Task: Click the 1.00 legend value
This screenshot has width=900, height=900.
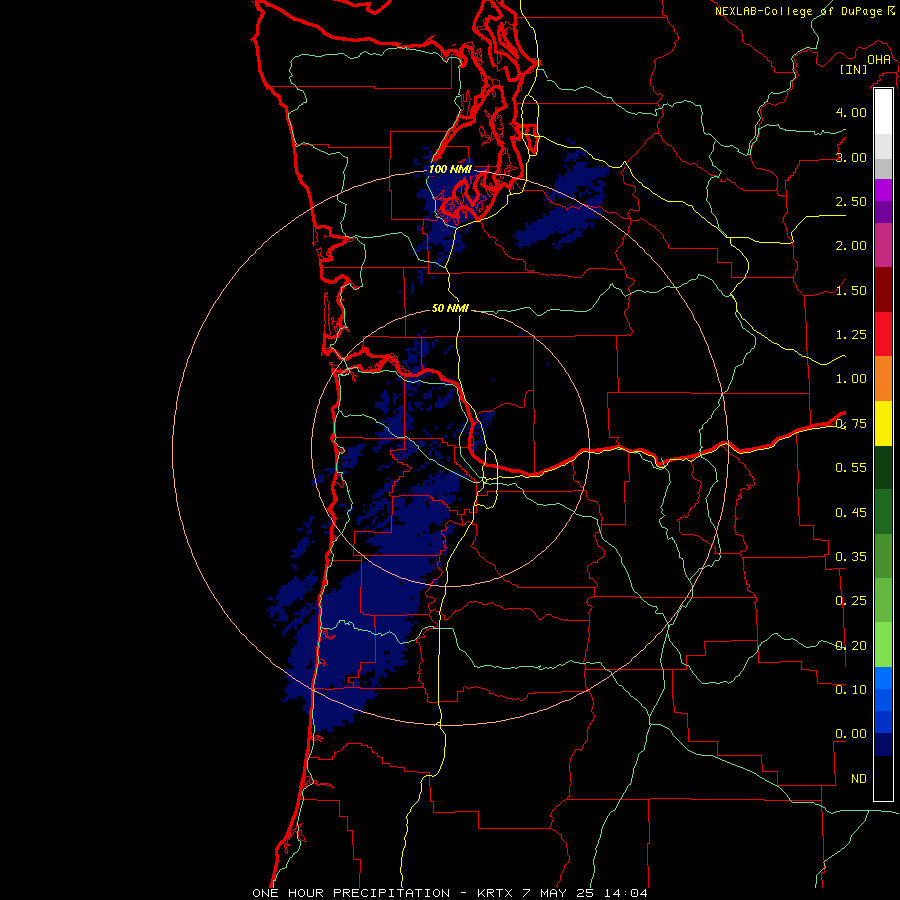Action: click(851, 379)
